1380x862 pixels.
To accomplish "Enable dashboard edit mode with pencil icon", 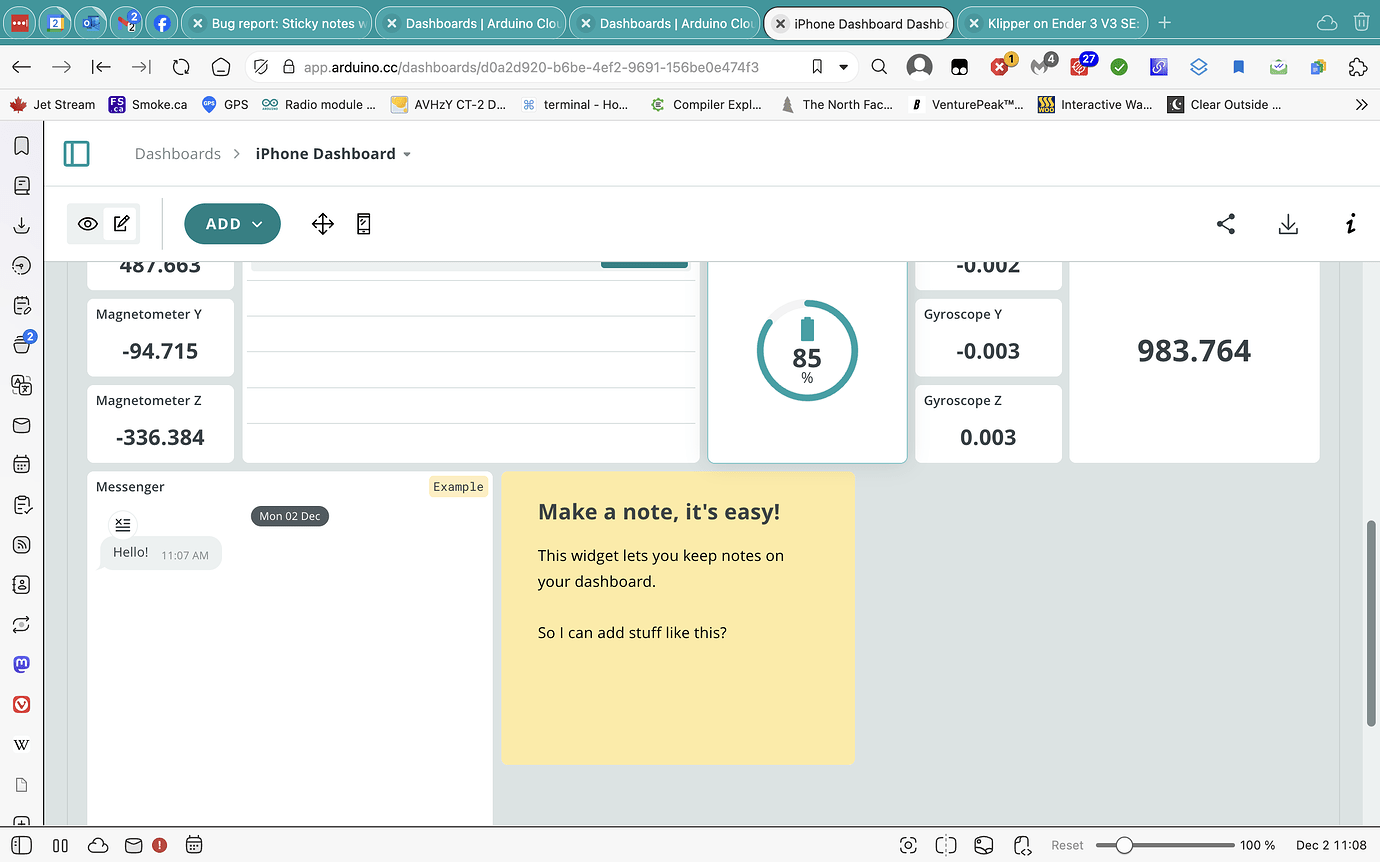I will pyautogui.click(x=120, y=224).
